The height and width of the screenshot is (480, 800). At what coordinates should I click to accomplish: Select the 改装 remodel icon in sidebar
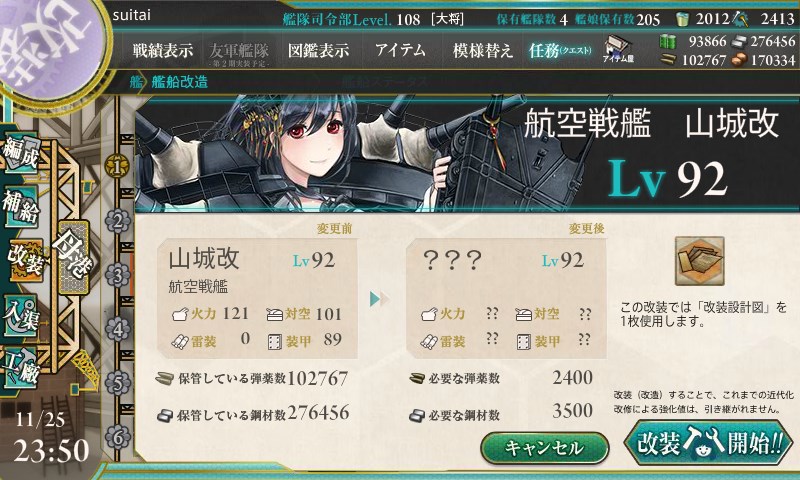24,259
